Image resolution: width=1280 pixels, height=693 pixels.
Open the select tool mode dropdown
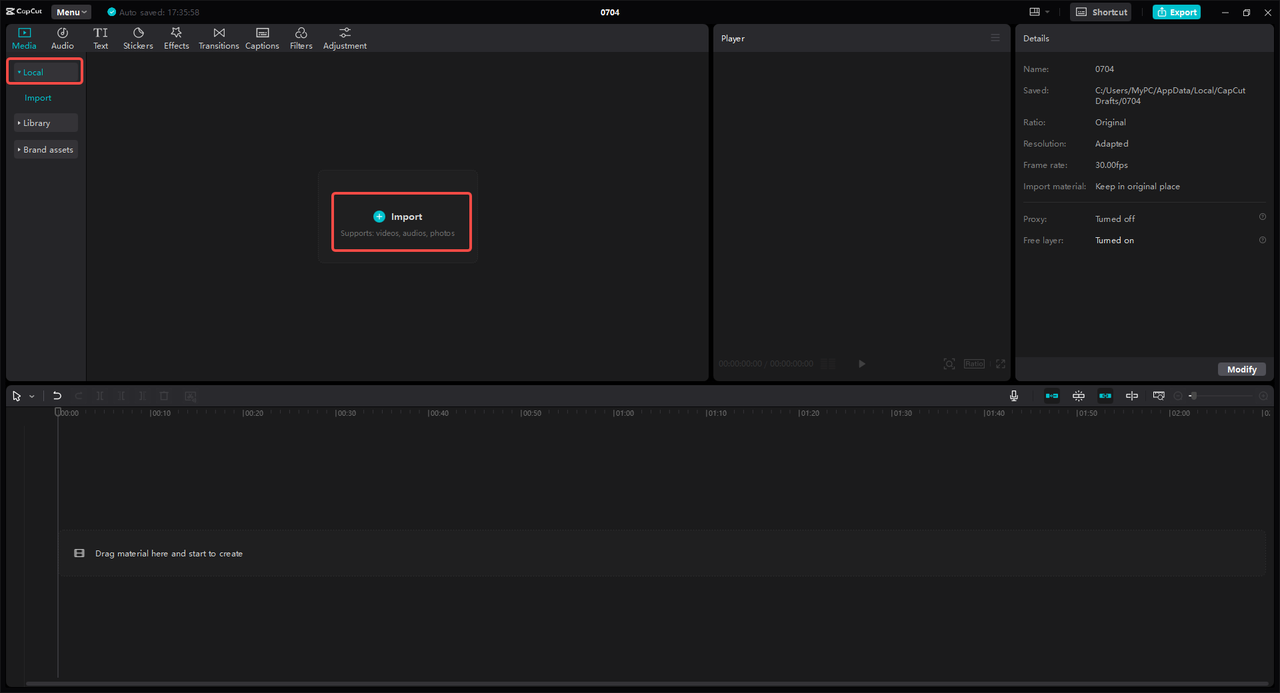[32, 396]
